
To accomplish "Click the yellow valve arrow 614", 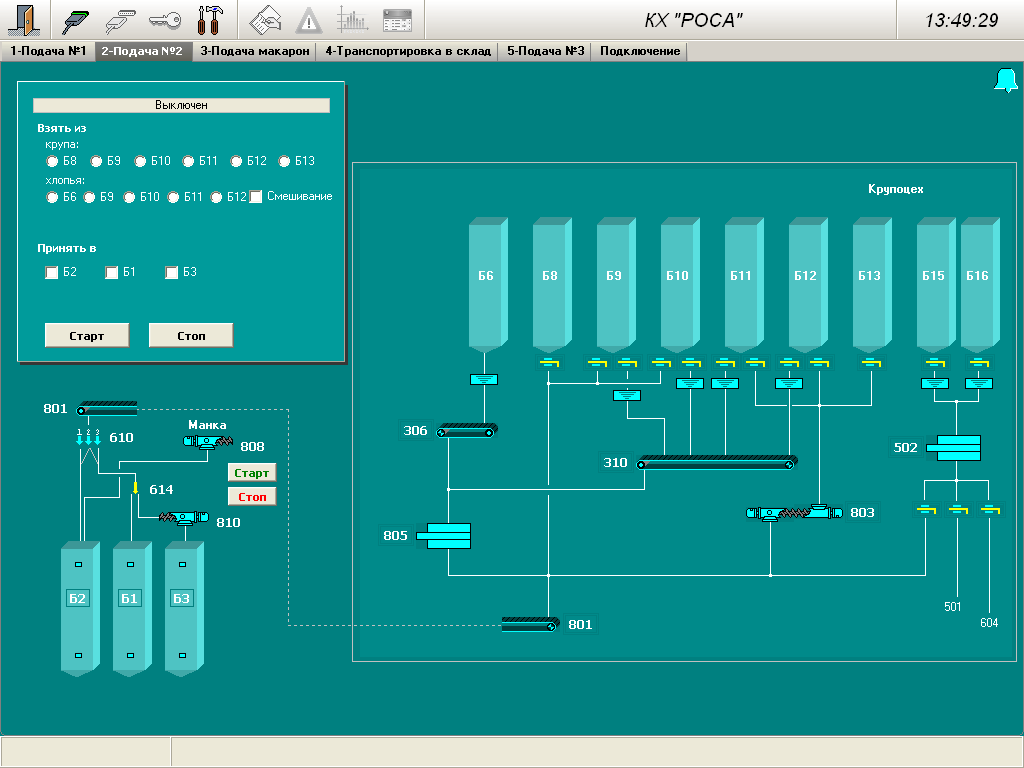I will (x=136, y=487).
